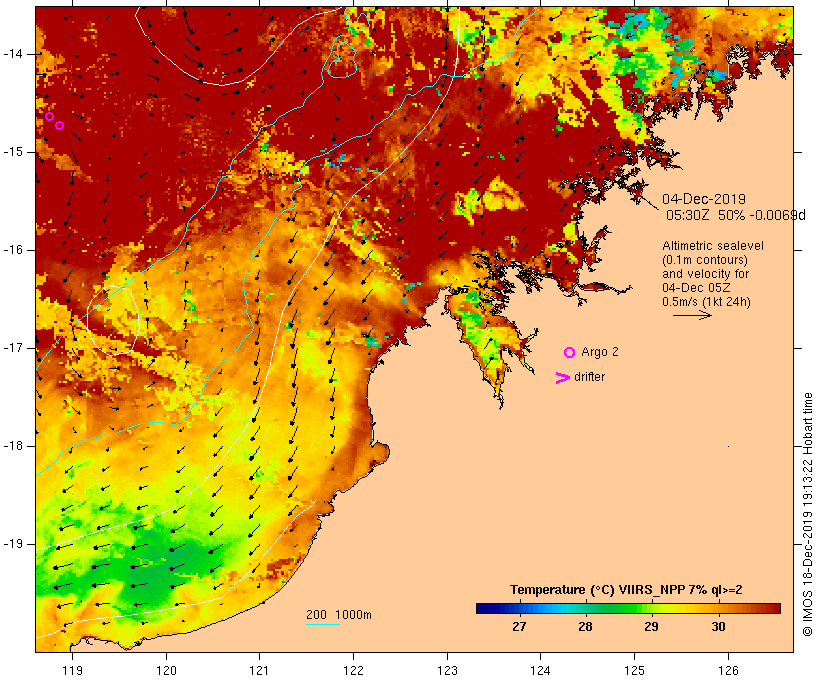Click the '0.5m/s (1kt 24h)' label
The image size is (820, 680).
click(x=707, y=302)
